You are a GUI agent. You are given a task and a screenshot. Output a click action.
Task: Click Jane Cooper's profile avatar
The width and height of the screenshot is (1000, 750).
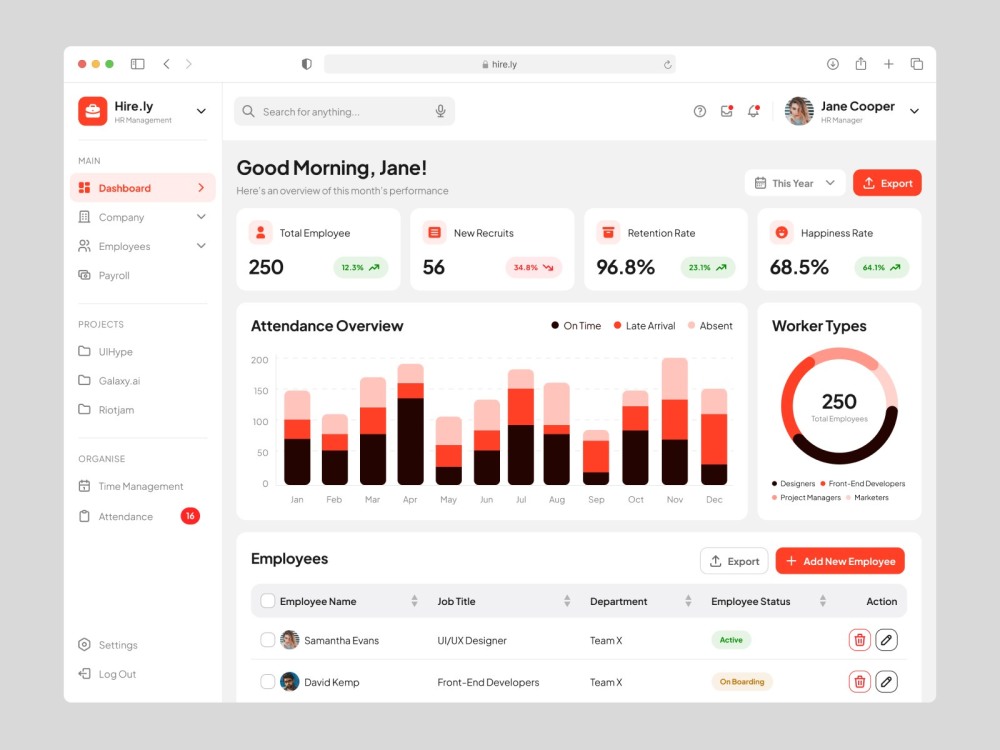(x=799, y=111)
